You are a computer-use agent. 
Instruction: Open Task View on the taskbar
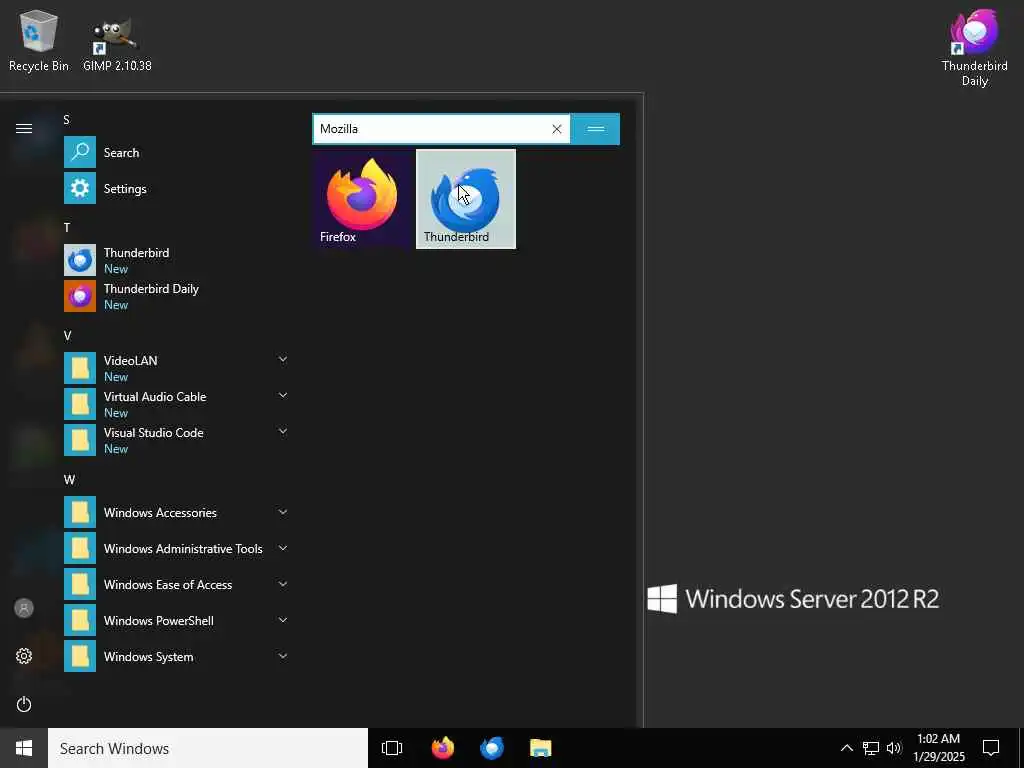tap(392, 748)
